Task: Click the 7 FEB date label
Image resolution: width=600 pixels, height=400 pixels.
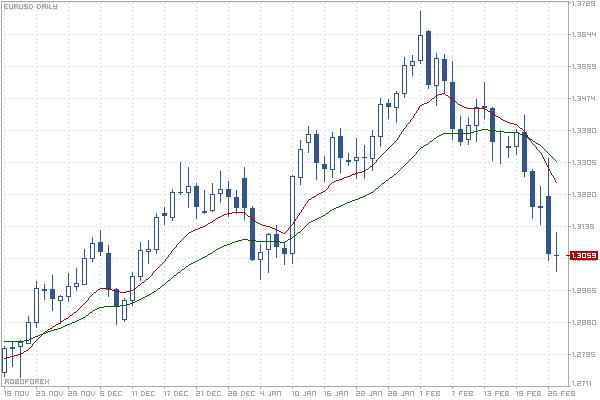Action: [x=463, y=393]
